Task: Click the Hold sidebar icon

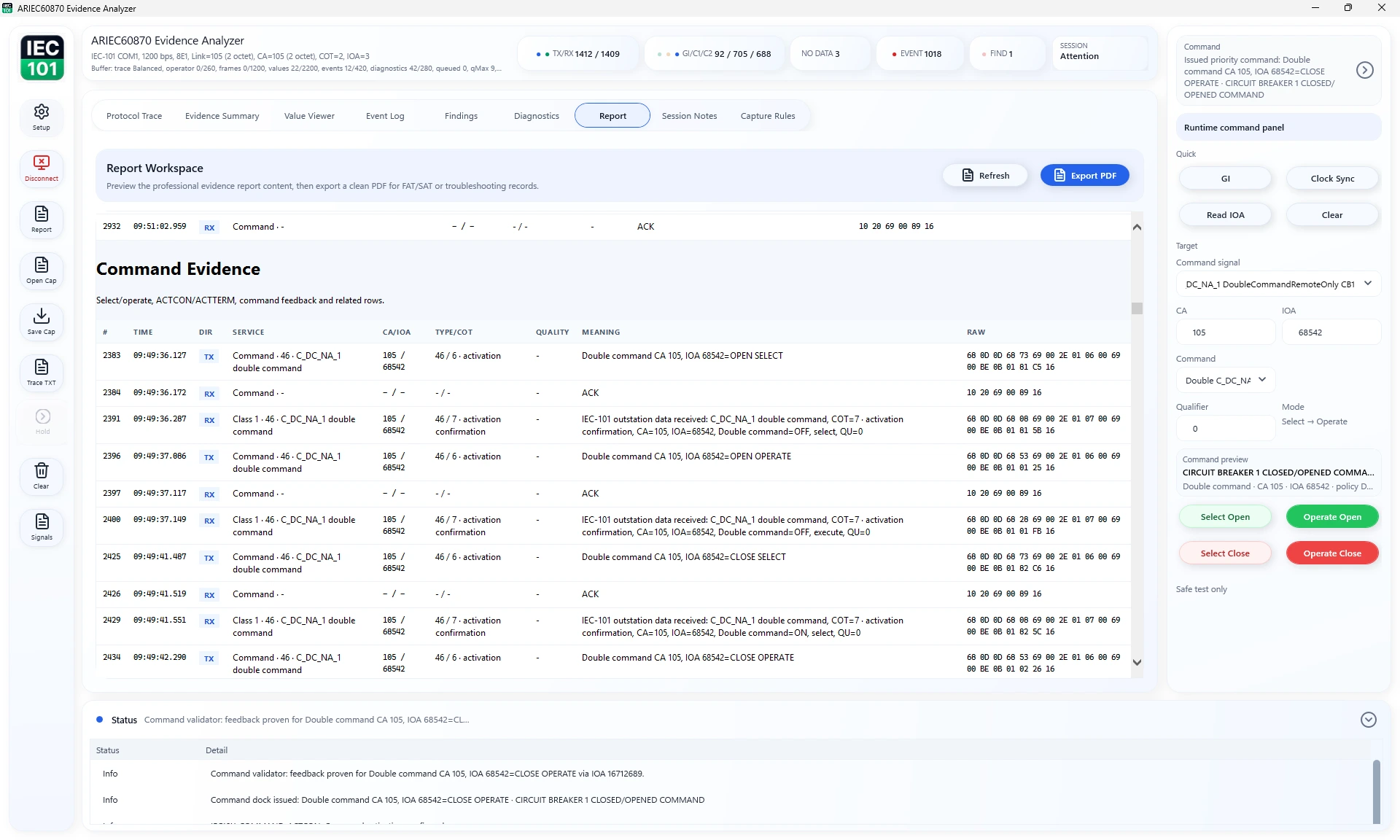Action: [42, 421]
